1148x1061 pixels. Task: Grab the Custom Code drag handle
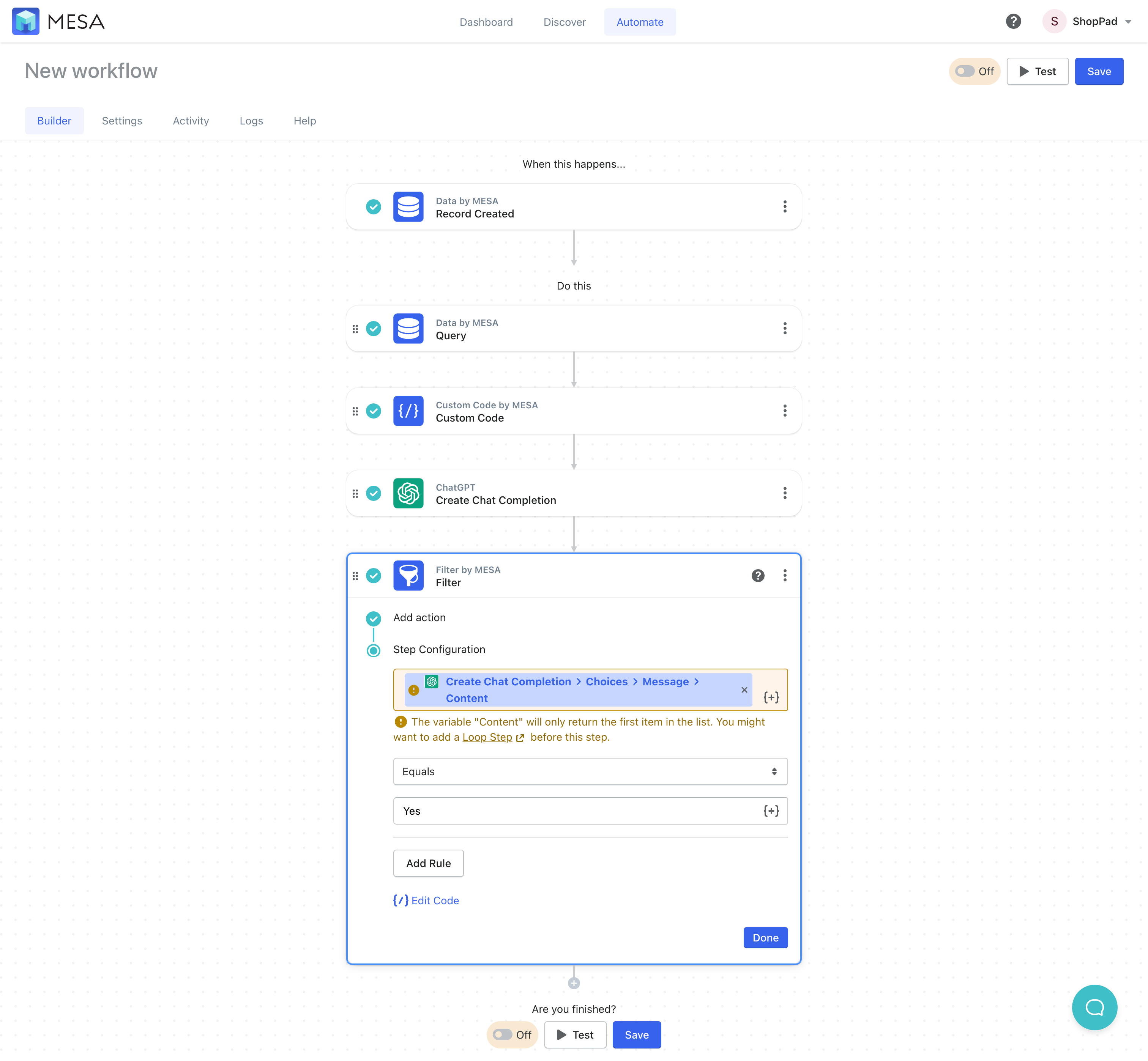pos(355,411)
